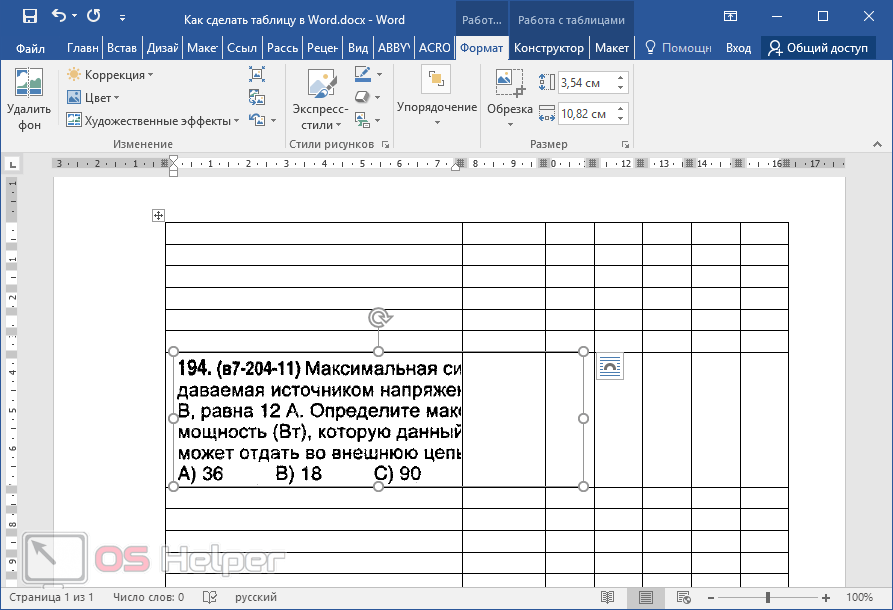This screenshot has width=893, height=610.
Task: Click the zoom slider in status bar
Action: pos(768,597)
